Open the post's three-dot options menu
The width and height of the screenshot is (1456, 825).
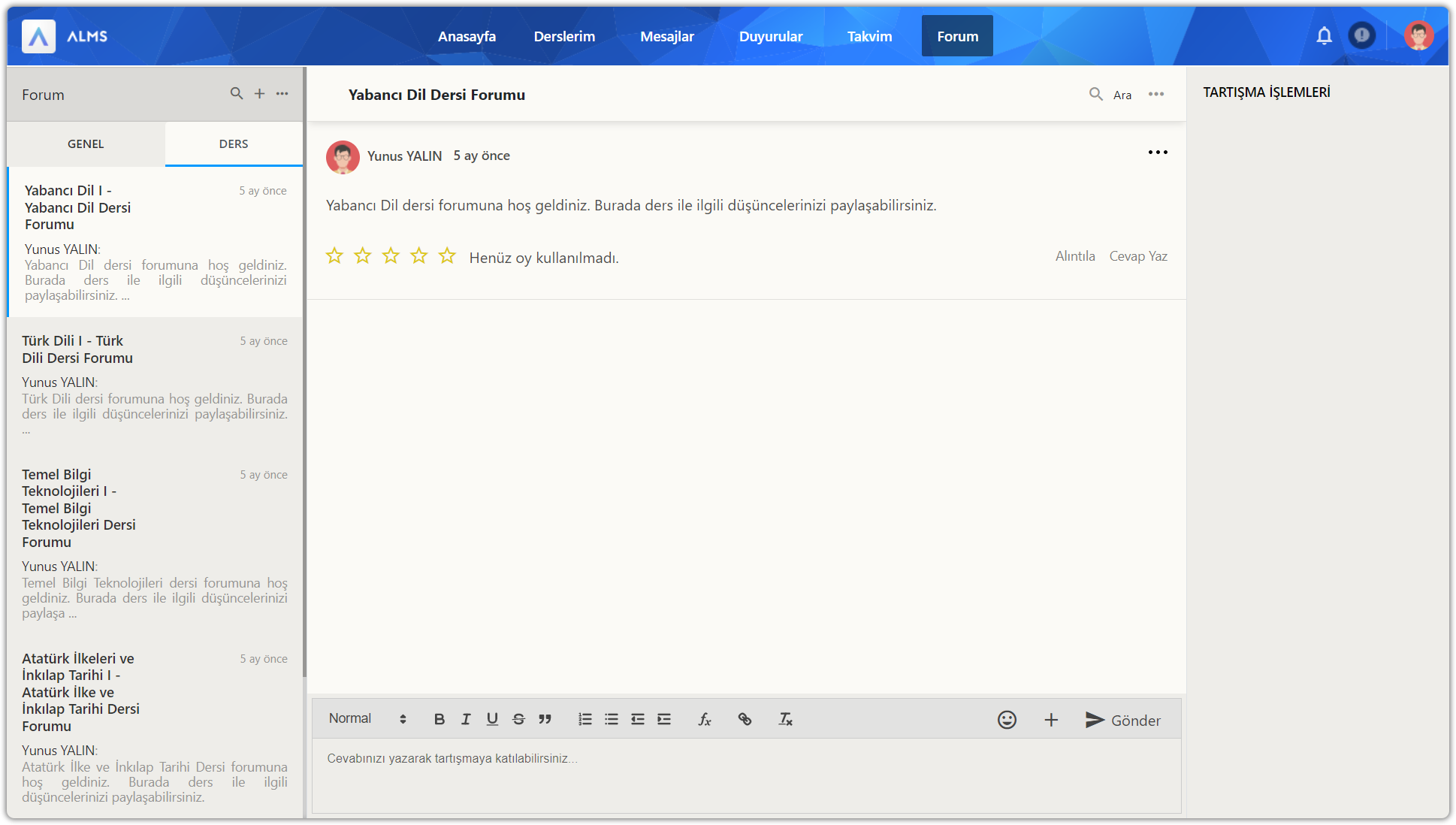click(x=1158, y=153)
